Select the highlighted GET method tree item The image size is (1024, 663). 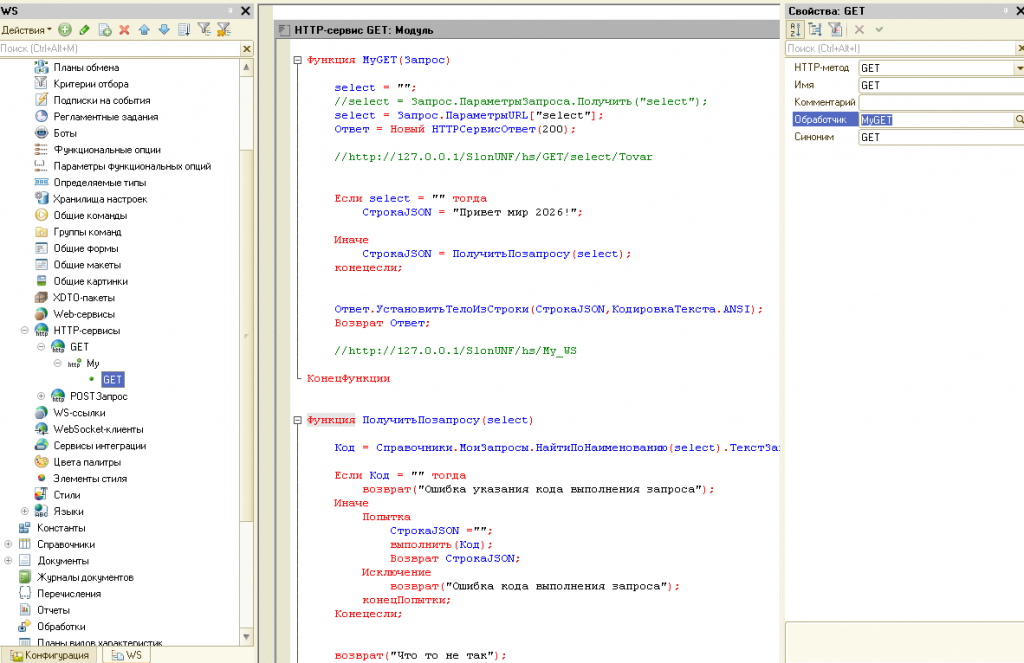112,380
